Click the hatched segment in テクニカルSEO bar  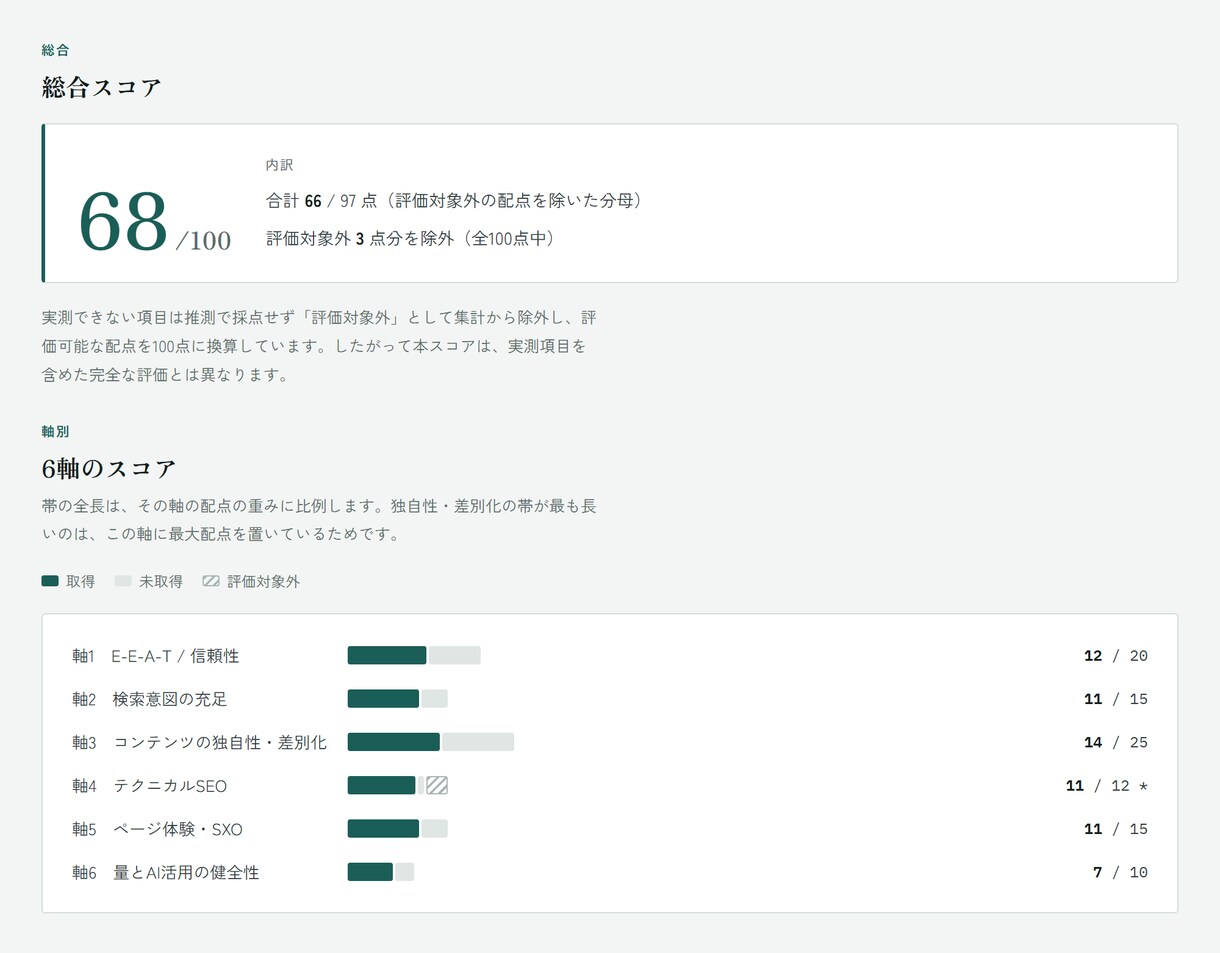(437, 786)
